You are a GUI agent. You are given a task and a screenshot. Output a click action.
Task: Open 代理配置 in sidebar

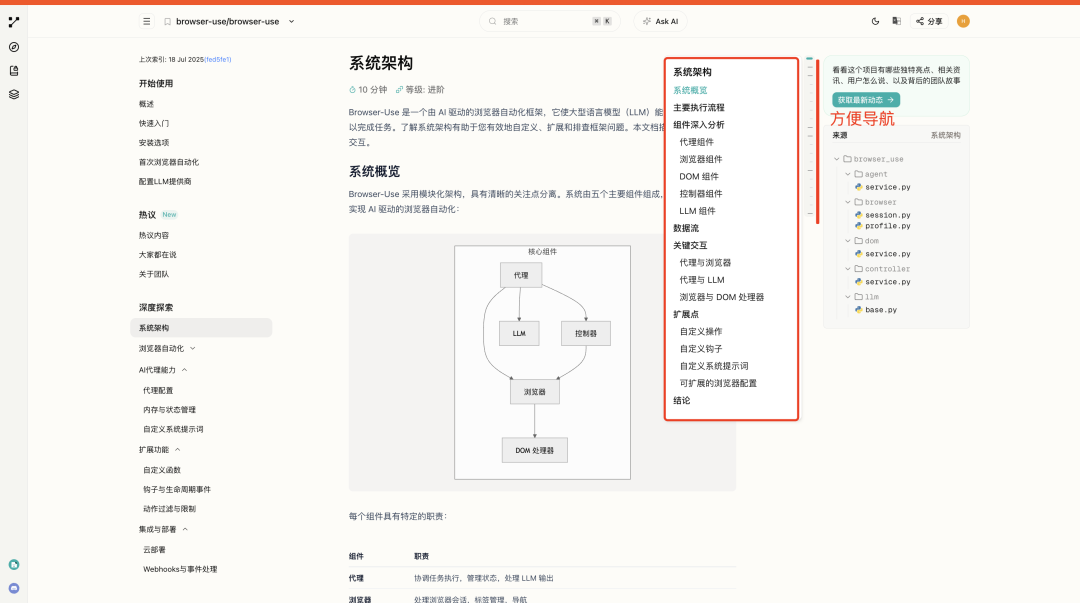click(158, 391)
